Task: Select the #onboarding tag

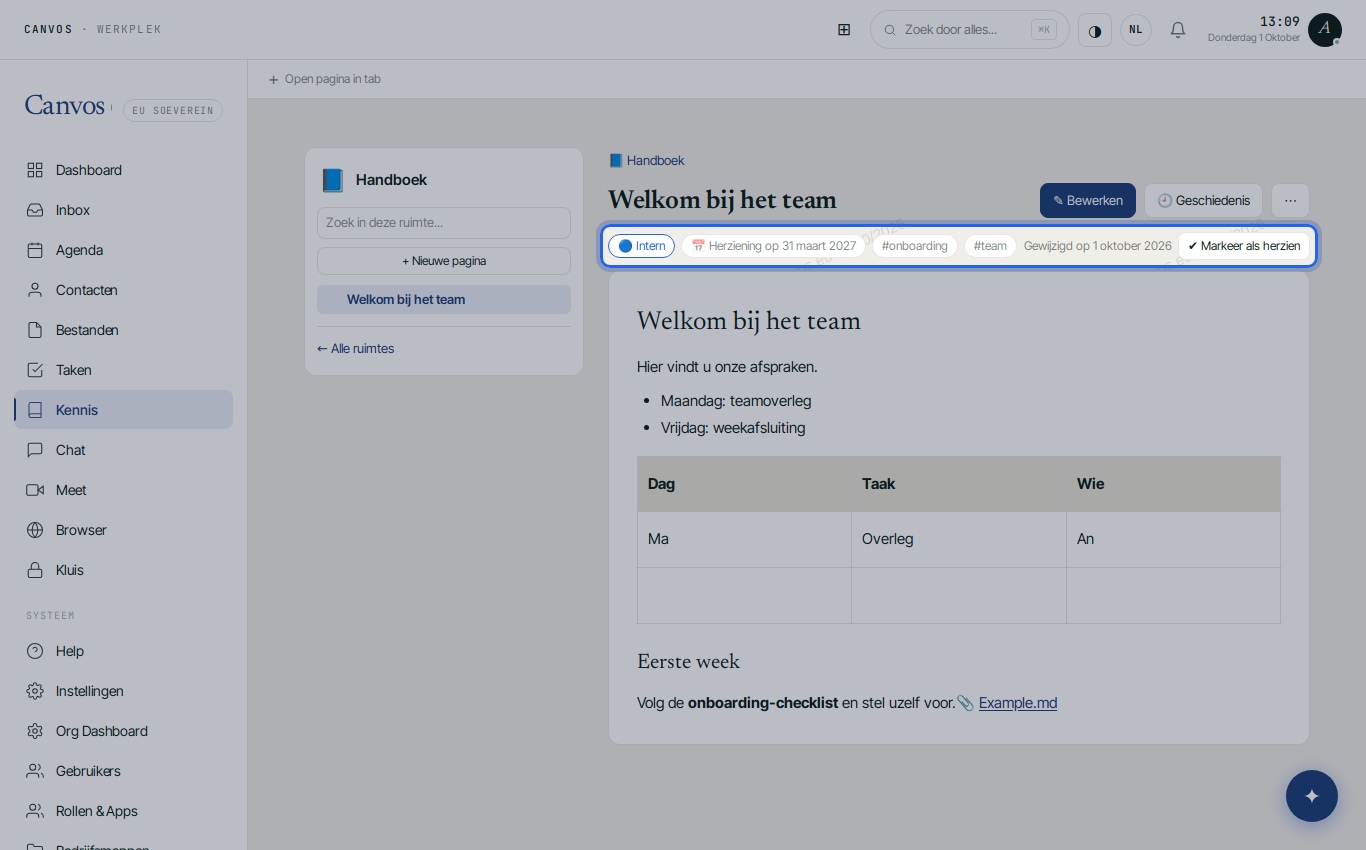Action: tap(915, 246)
